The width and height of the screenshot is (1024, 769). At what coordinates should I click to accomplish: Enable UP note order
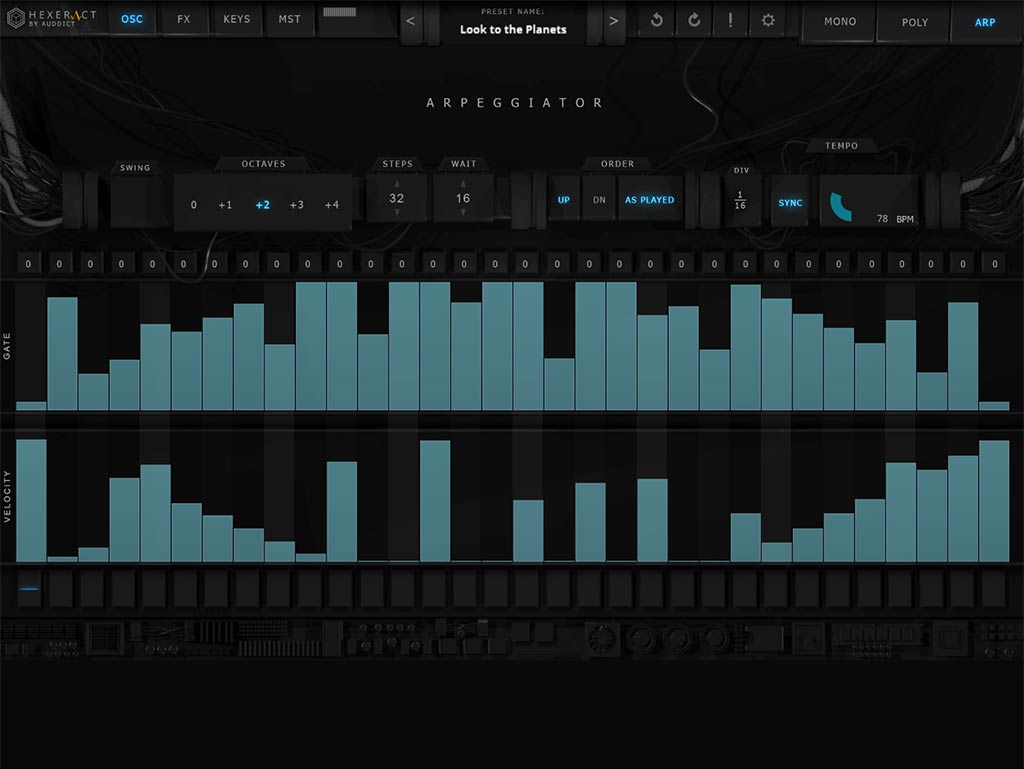563,199
